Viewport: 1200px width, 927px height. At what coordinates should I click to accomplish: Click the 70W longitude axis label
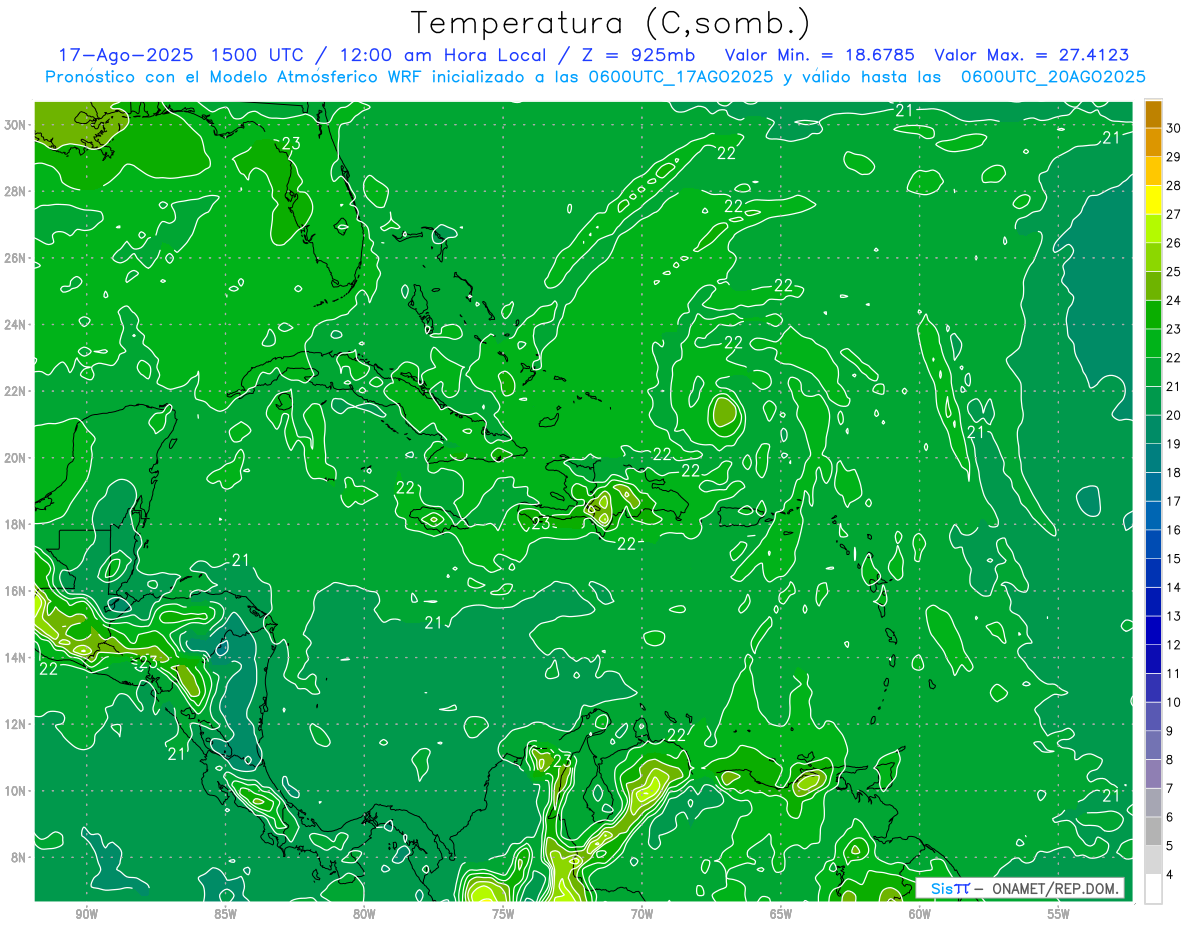click(642, 913)
